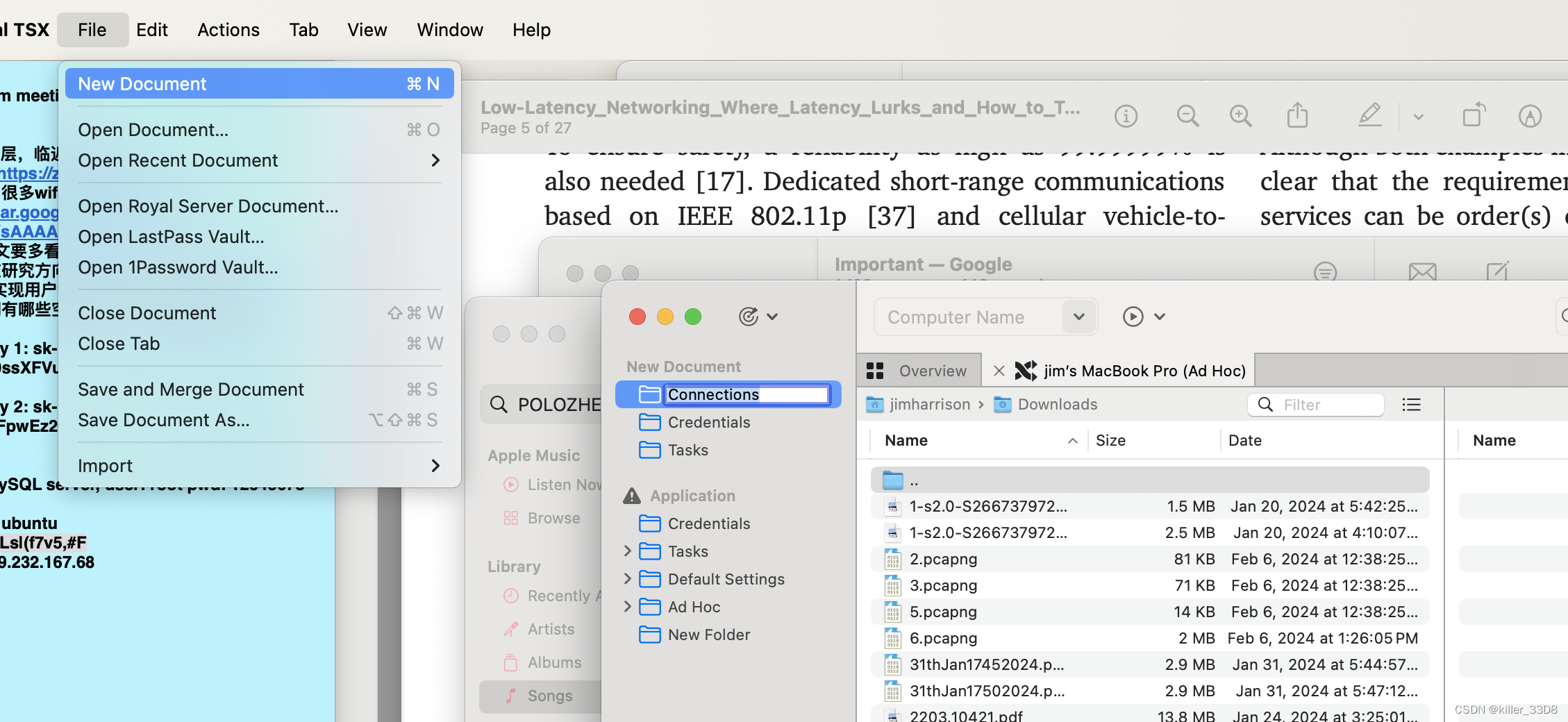Image resolution: width=1568 pixels, height=722 pixels.
Task: Zoom out in the PDF viewer
Action: pos(1187,116)
